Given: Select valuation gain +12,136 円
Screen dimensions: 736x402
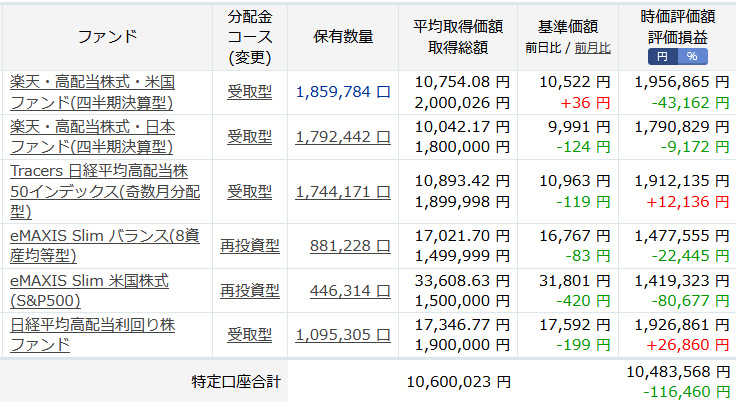Looking at the screenshot, I should [688, 202].
